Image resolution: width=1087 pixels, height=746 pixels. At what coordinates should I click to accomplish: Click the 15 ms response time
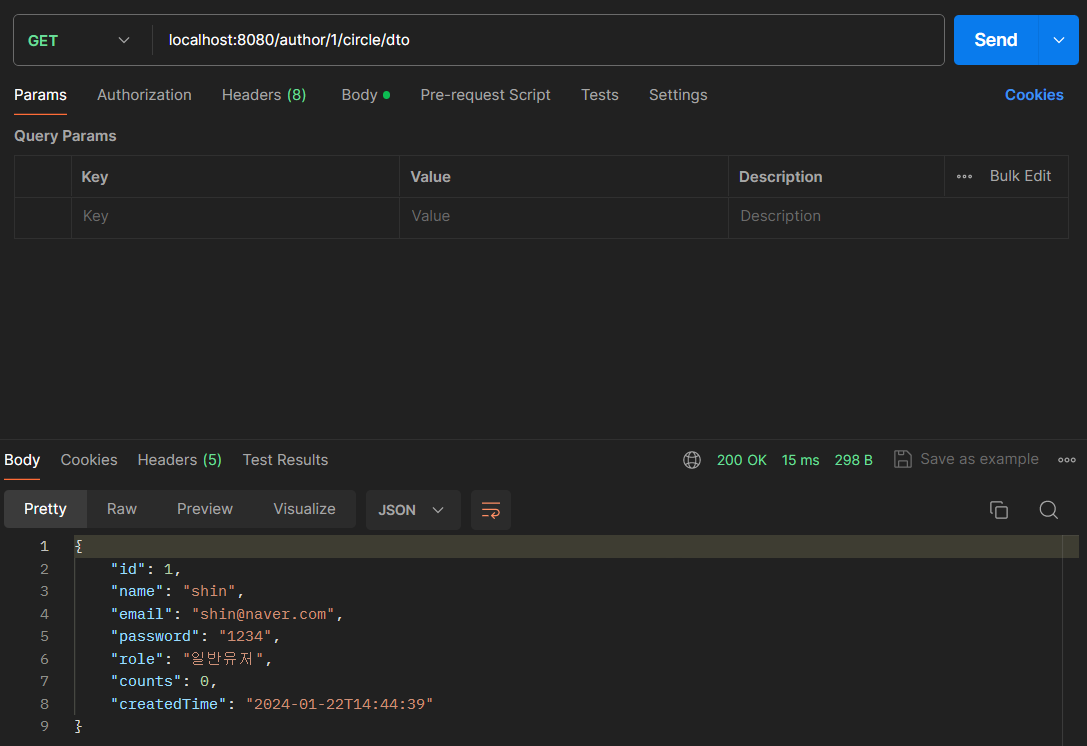coord(800,460)
